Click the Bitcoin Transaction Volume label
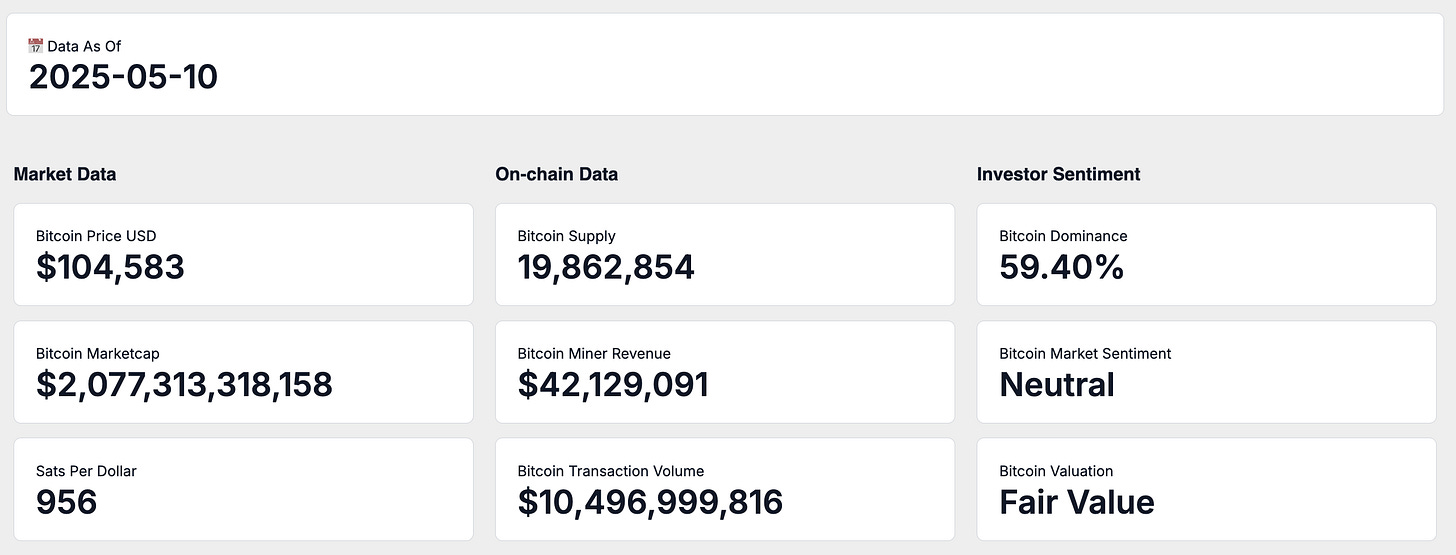 610,470
